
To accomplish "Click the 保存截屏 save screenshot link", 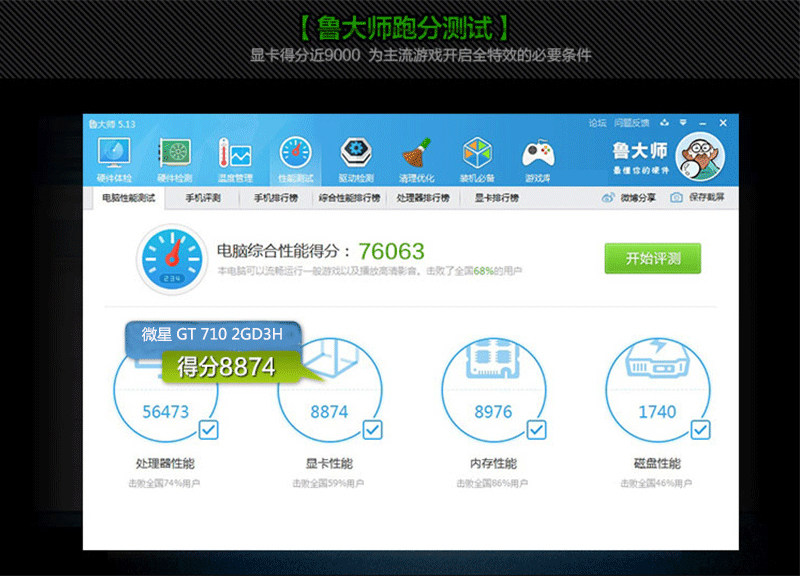I will 706,197.
